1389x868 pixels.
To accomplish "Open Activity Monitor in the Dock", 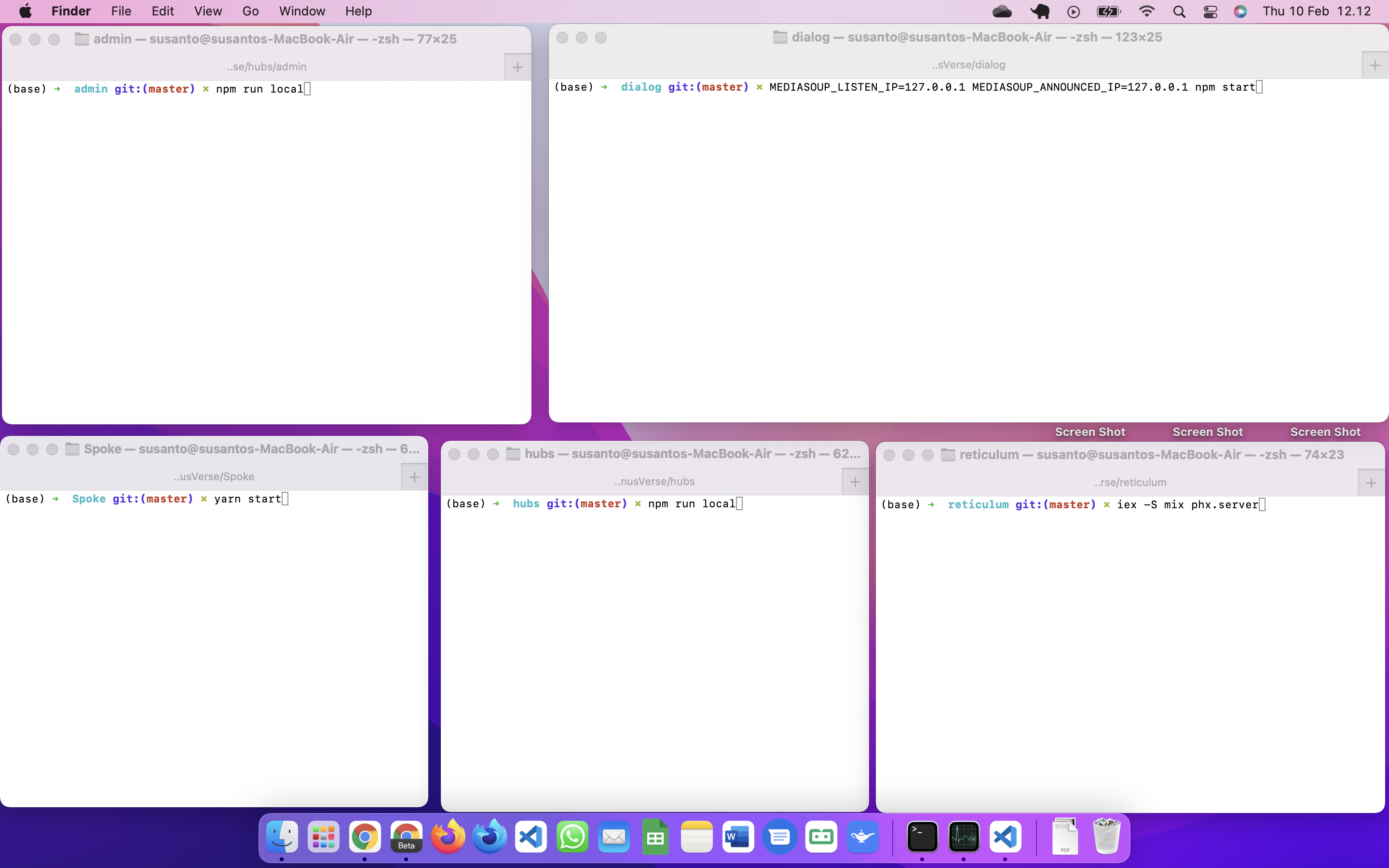I will coord(964,837).
